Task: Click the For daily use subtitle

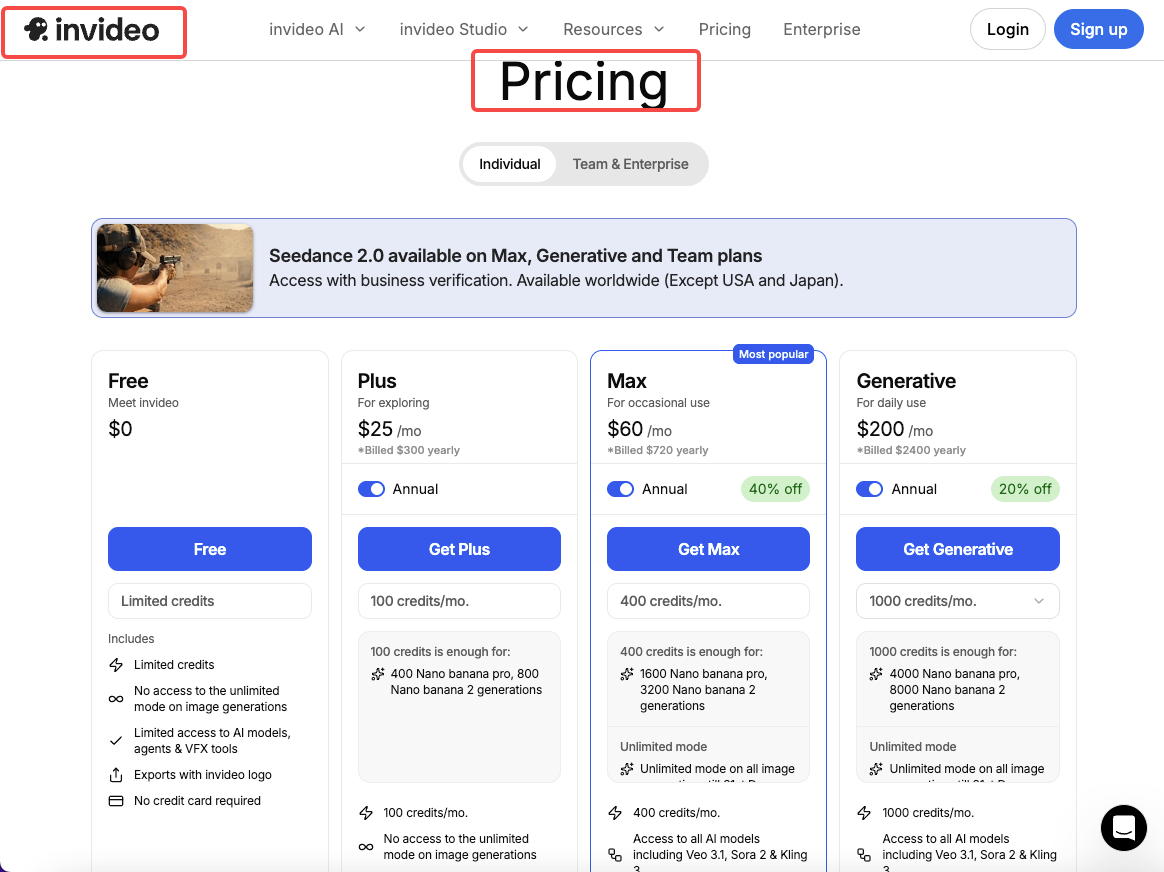Action: click(891, 403)
